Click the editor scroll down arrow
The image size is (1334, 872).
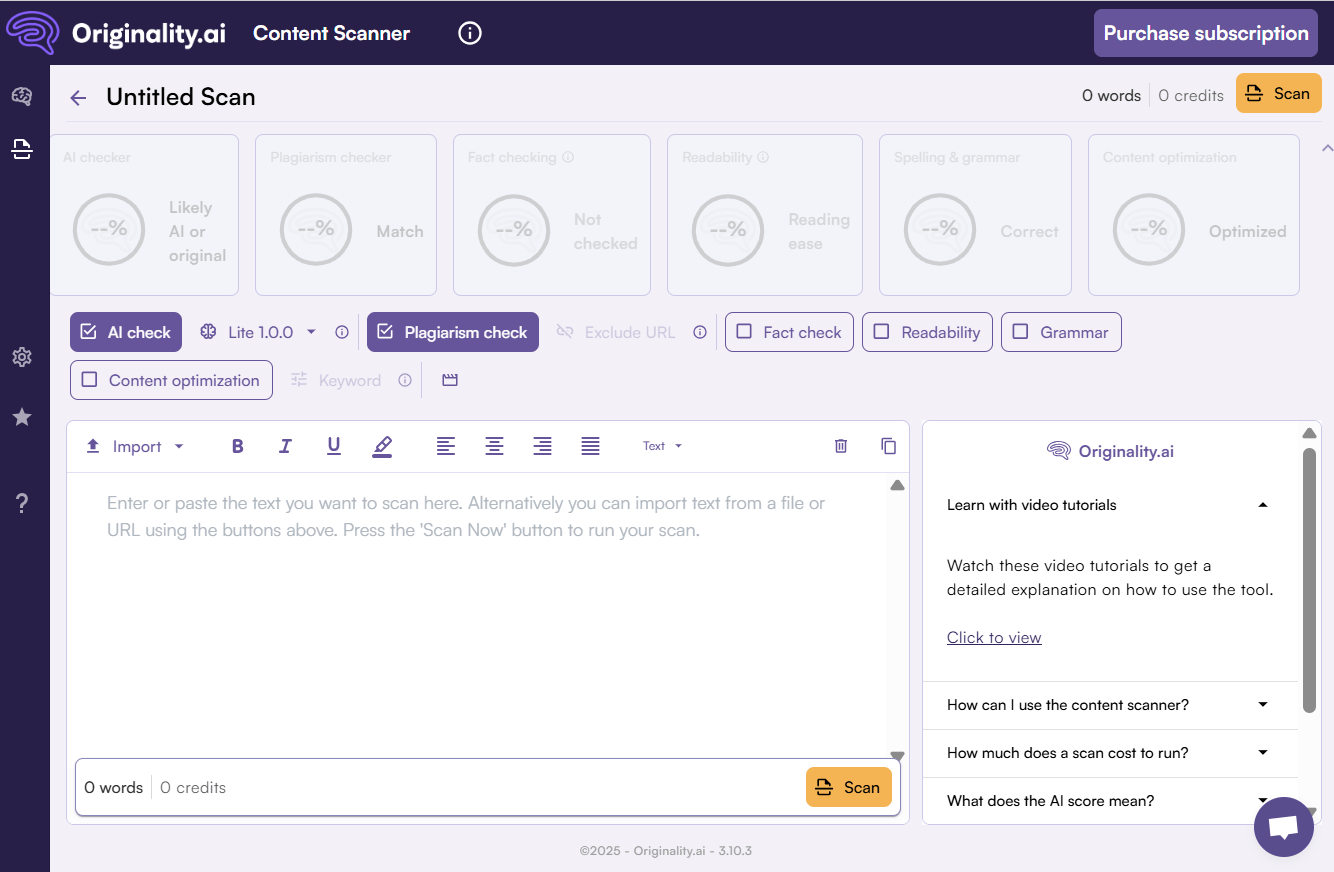[x=897, y=756]
